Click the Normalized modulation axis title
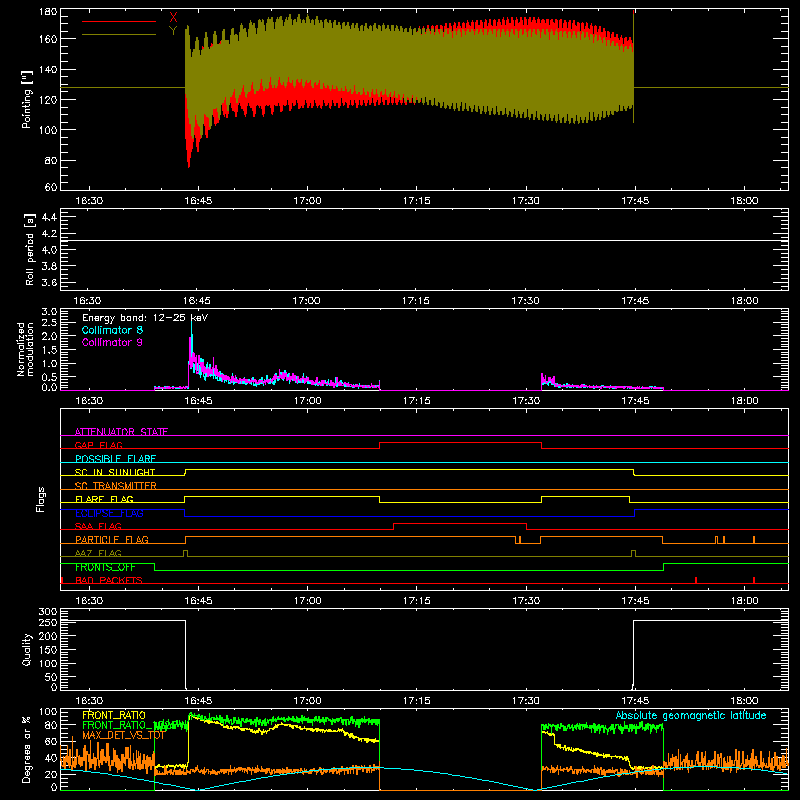 (x=25, y=349)
